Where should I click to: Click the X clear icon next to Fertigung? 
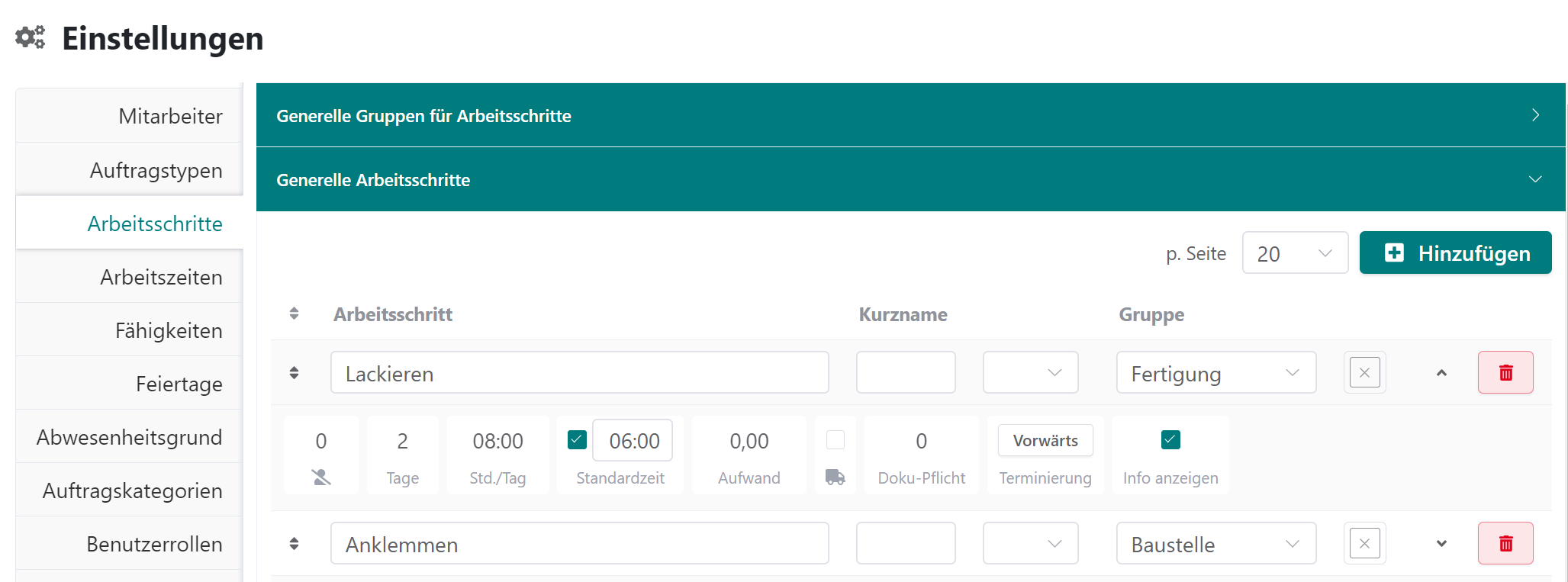[x=1364, y=372]
